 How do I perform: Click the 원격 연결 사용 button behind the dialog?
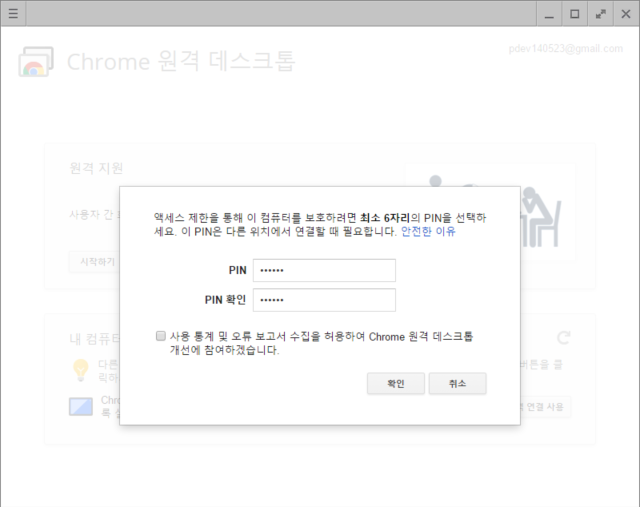click(x=545, y=407)
